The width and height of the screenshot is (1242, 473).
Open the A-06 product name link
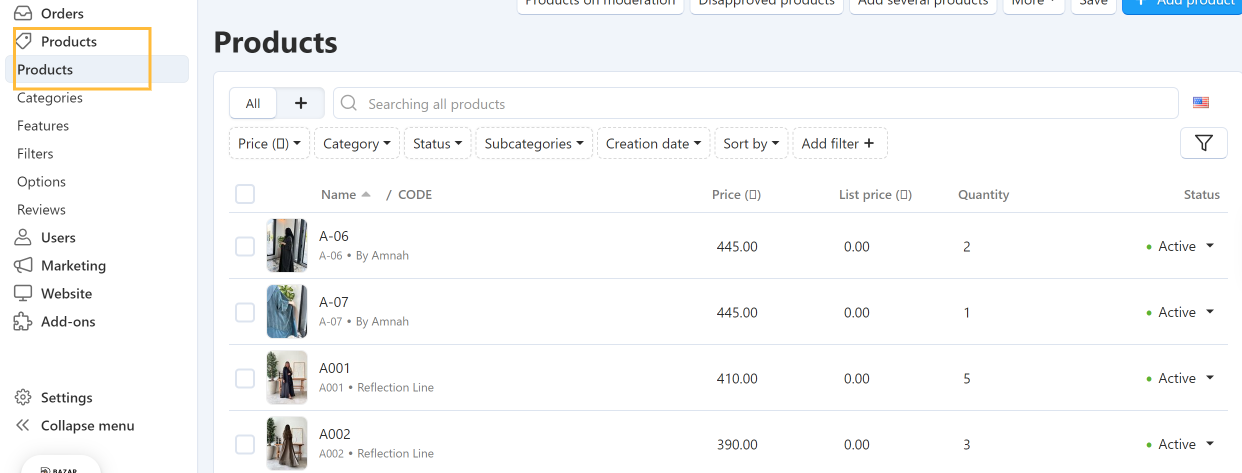click(334, 236)
